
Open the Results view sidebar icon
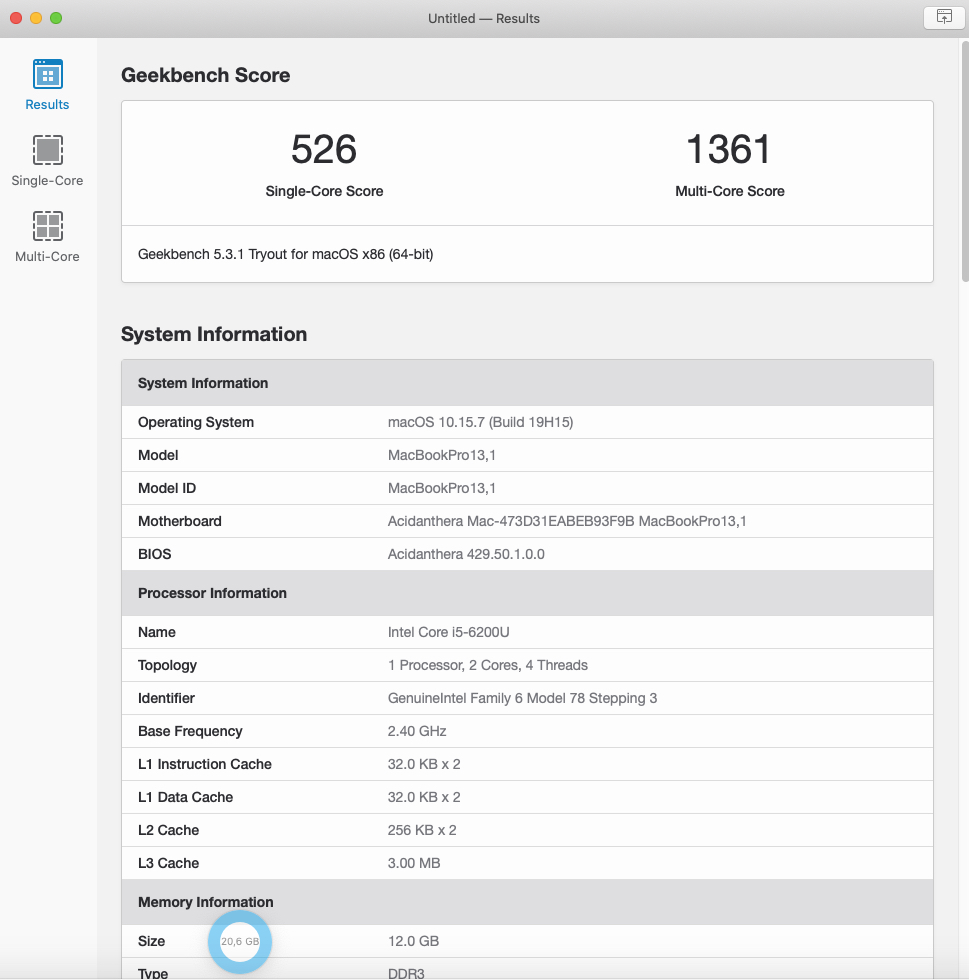(x=47, y=75)
